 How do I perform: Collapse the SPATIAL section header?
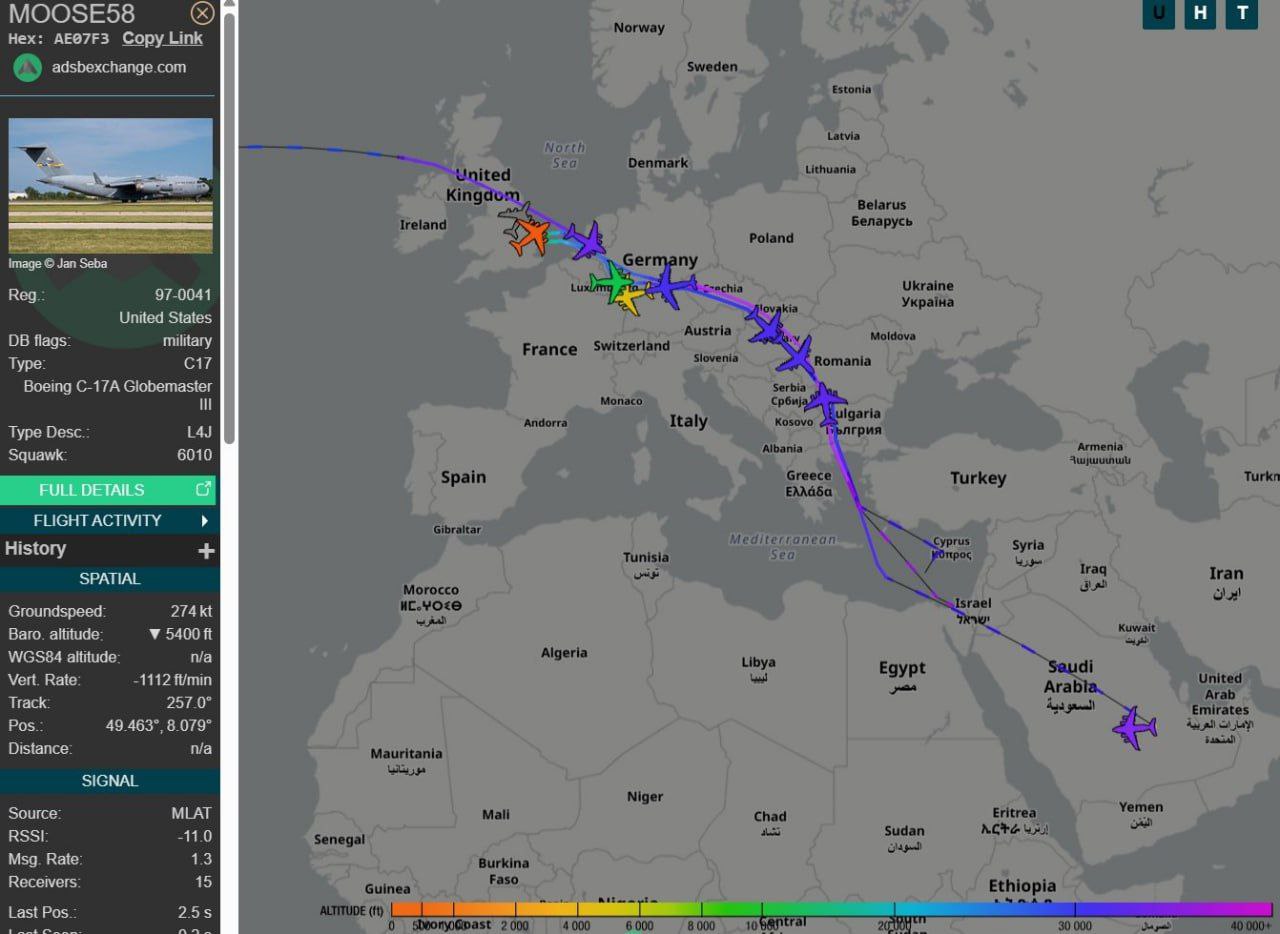tap(110, 579)
